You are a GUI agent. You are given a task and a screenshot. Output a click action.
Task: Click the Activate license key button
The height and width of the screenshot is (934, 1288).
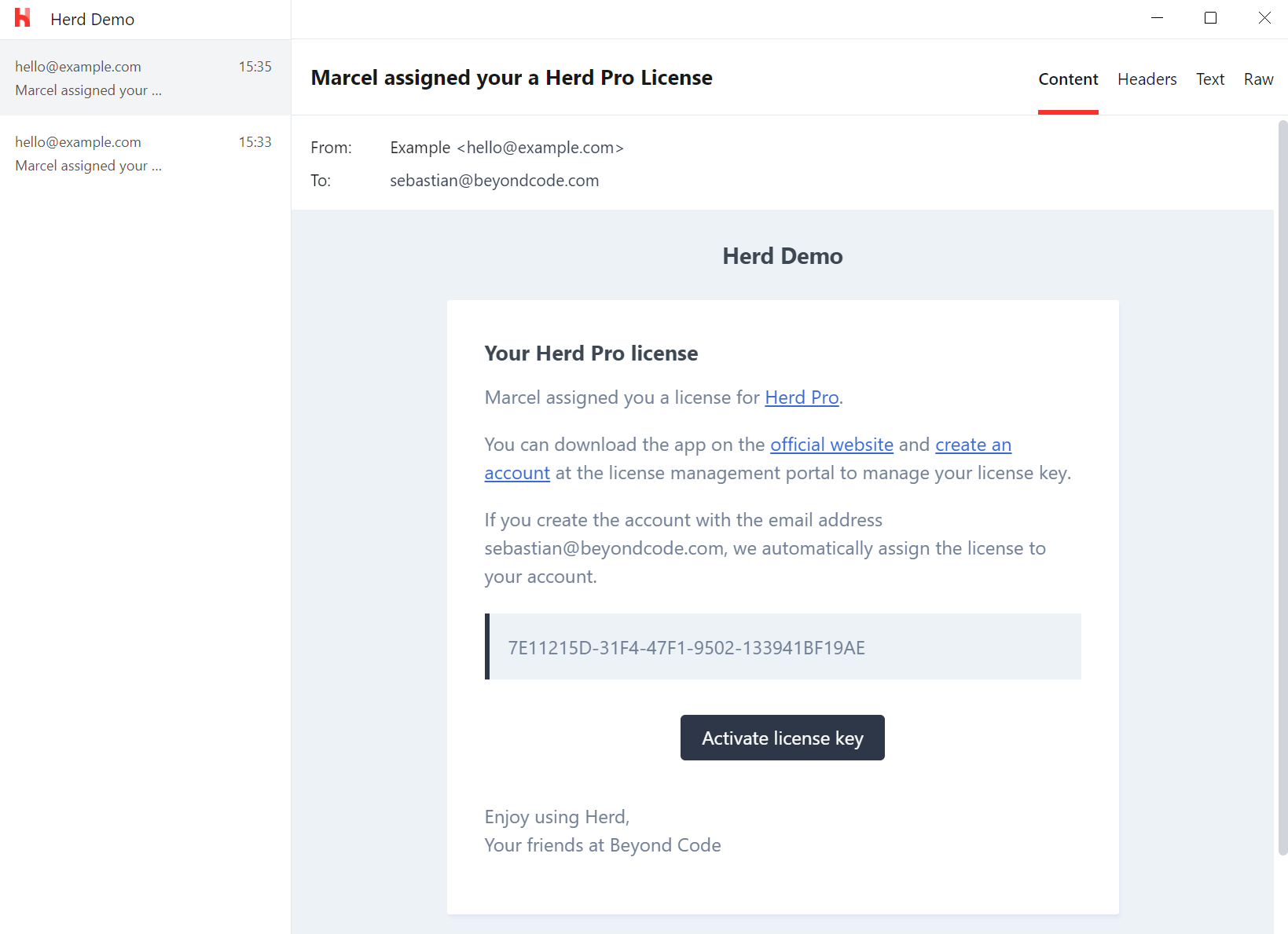(x=782, y=738)
